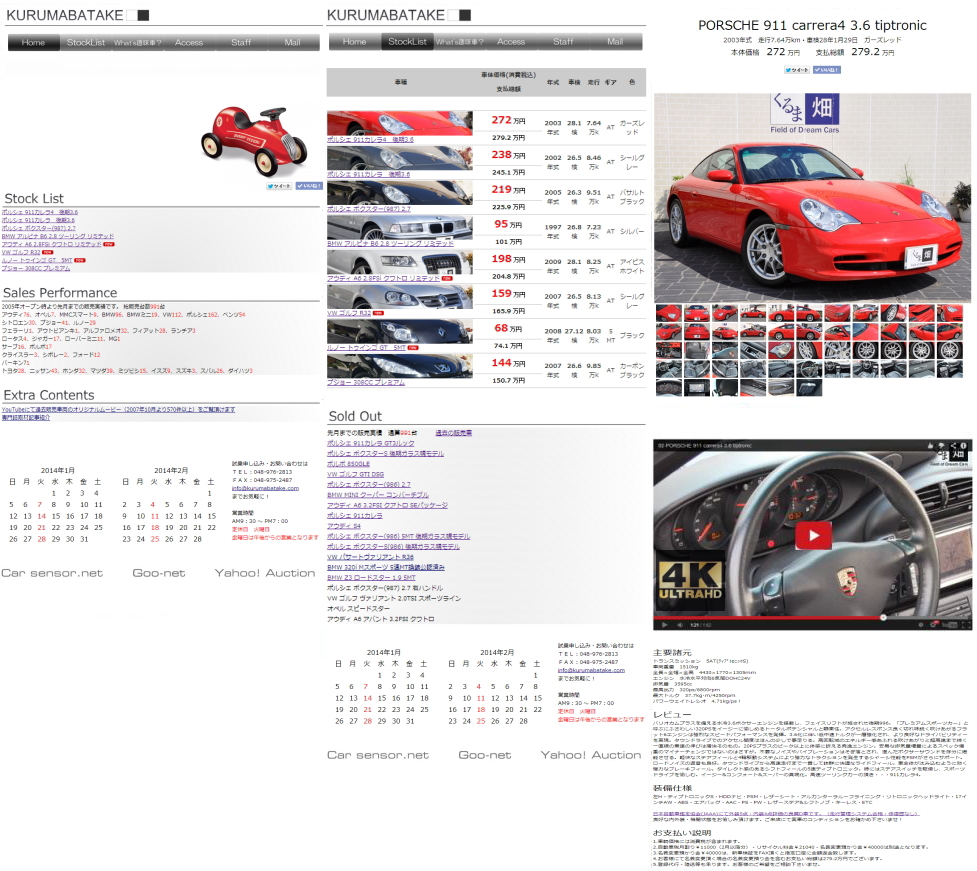Viewport: 977px width, 871px height.
Task: Click the info icon in the video title bar
Action: [963, 445]
